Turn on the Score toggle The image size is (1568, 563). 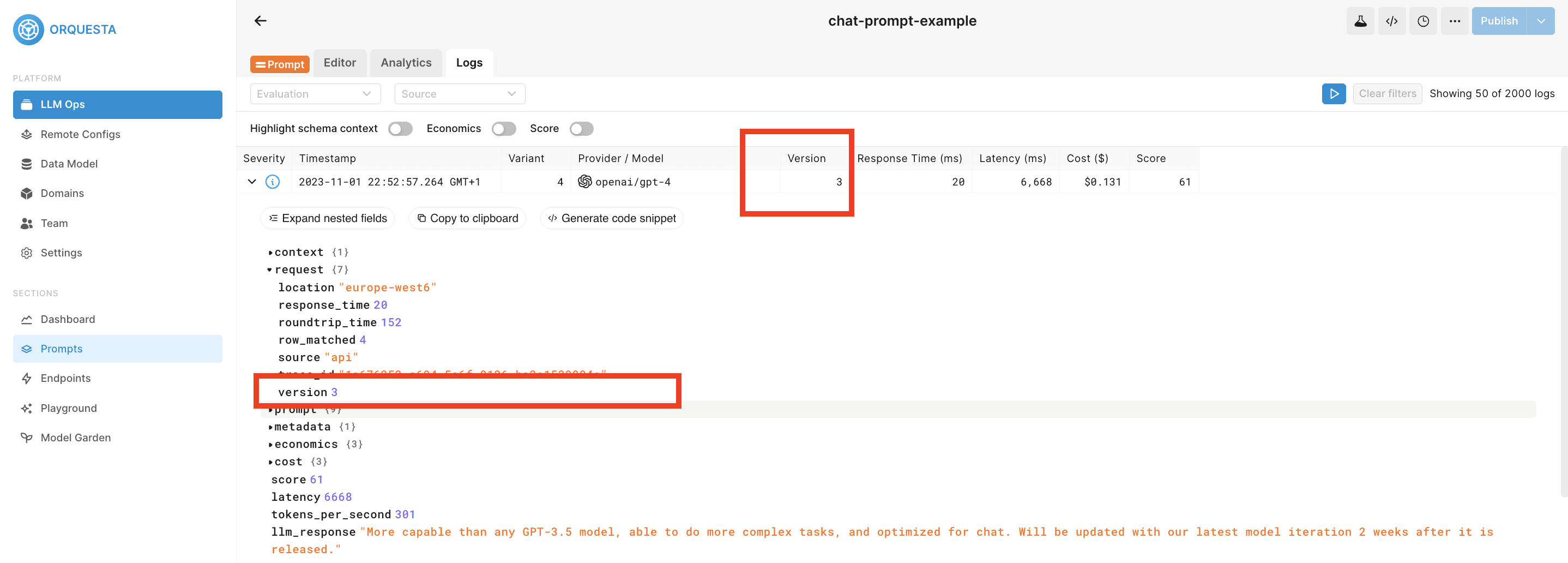[581, 129]
